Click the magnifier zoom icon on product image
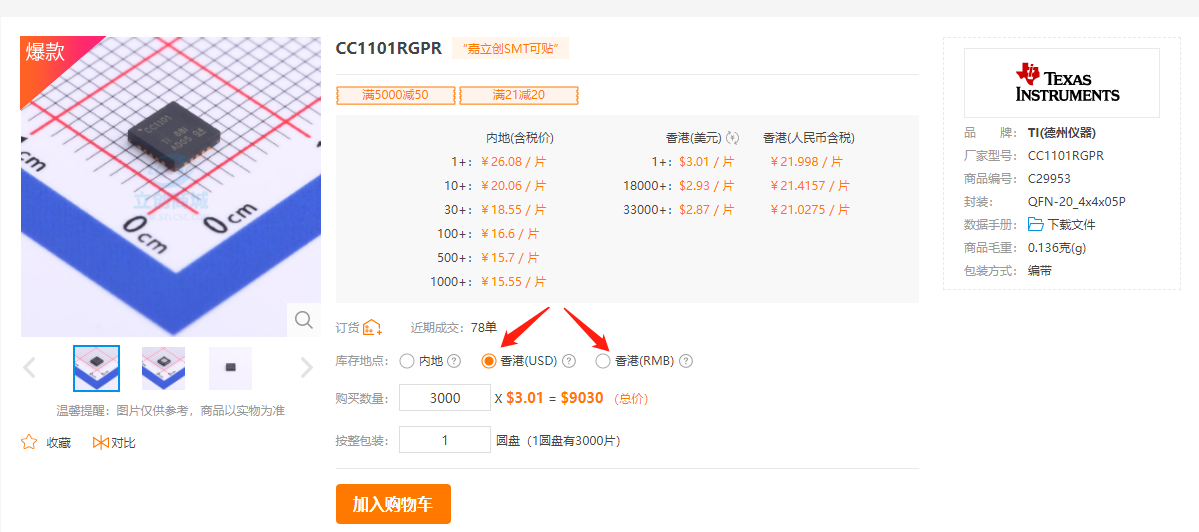The height and width of the screenshot is (532, 1199). 304,320
